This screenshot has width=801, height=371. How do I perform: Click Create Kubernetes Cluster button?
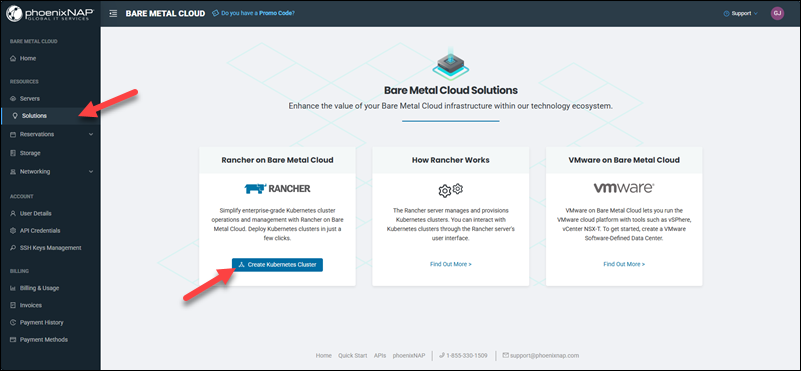pyautogui.click(x=277, y=265)
